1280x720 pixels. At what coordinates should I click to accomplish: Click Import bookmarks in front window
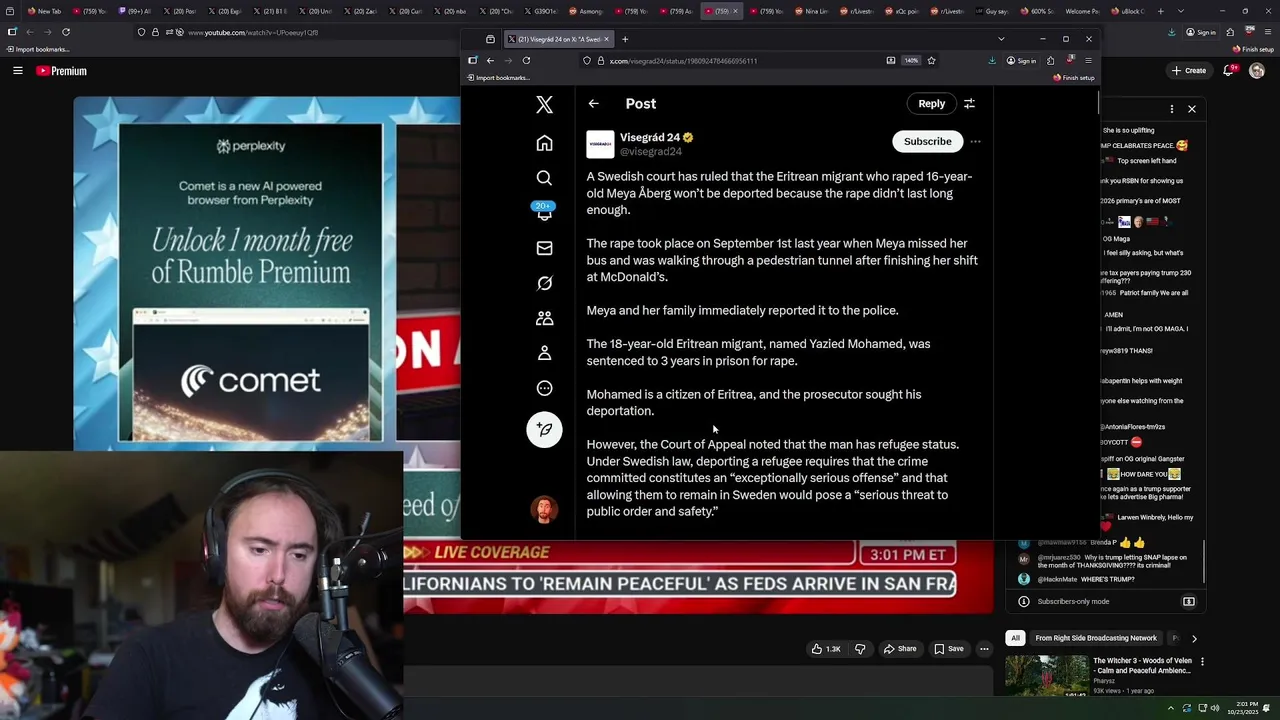(498, 78)
